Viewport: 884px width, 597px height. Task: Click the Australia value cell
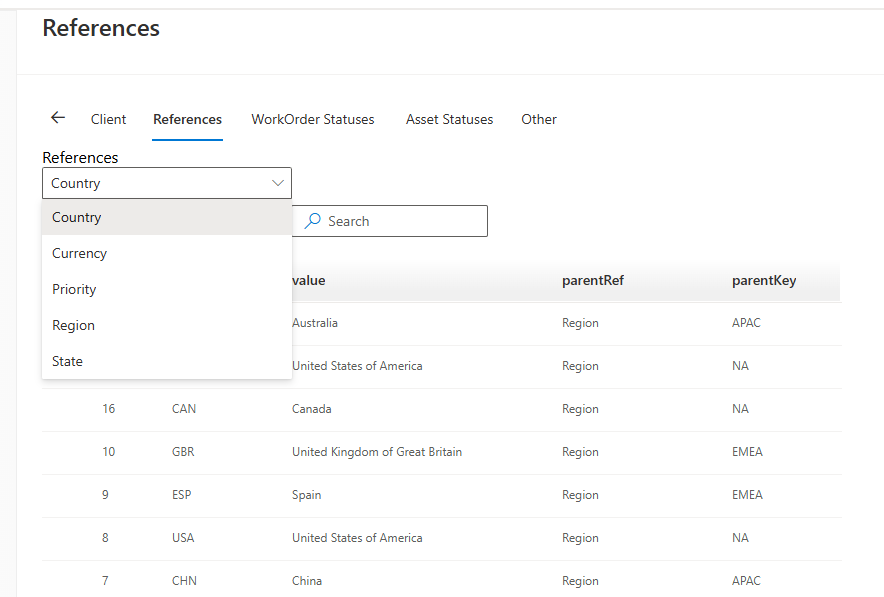(315, 323)
